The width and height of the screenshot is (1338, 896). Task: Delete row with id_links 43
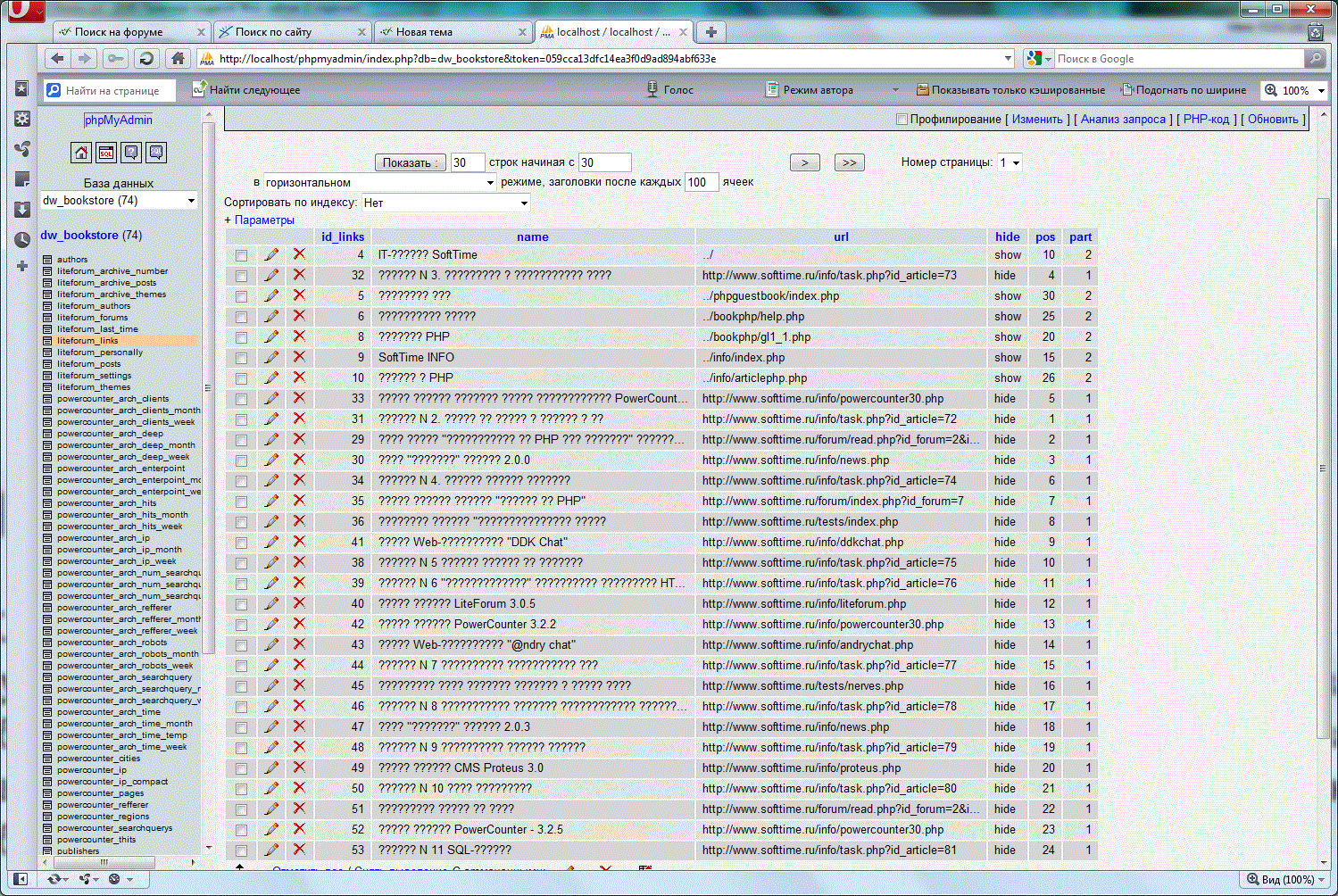tap(299, 644)
